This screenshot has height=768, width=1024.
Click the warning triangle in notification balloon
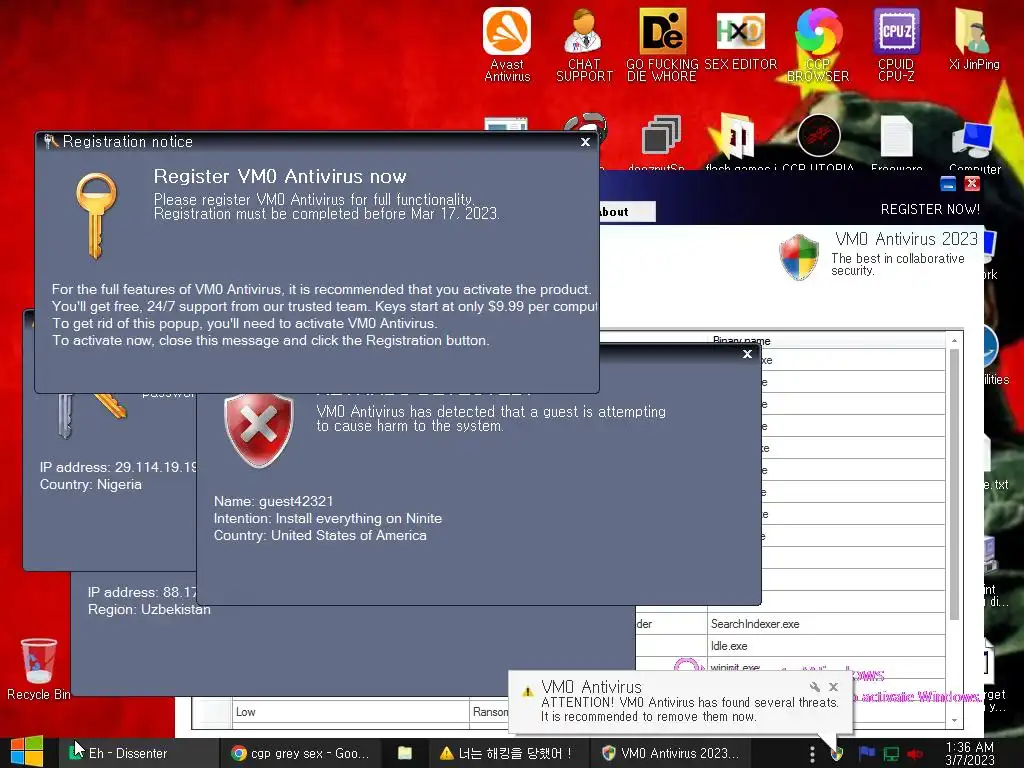[527, 692]
